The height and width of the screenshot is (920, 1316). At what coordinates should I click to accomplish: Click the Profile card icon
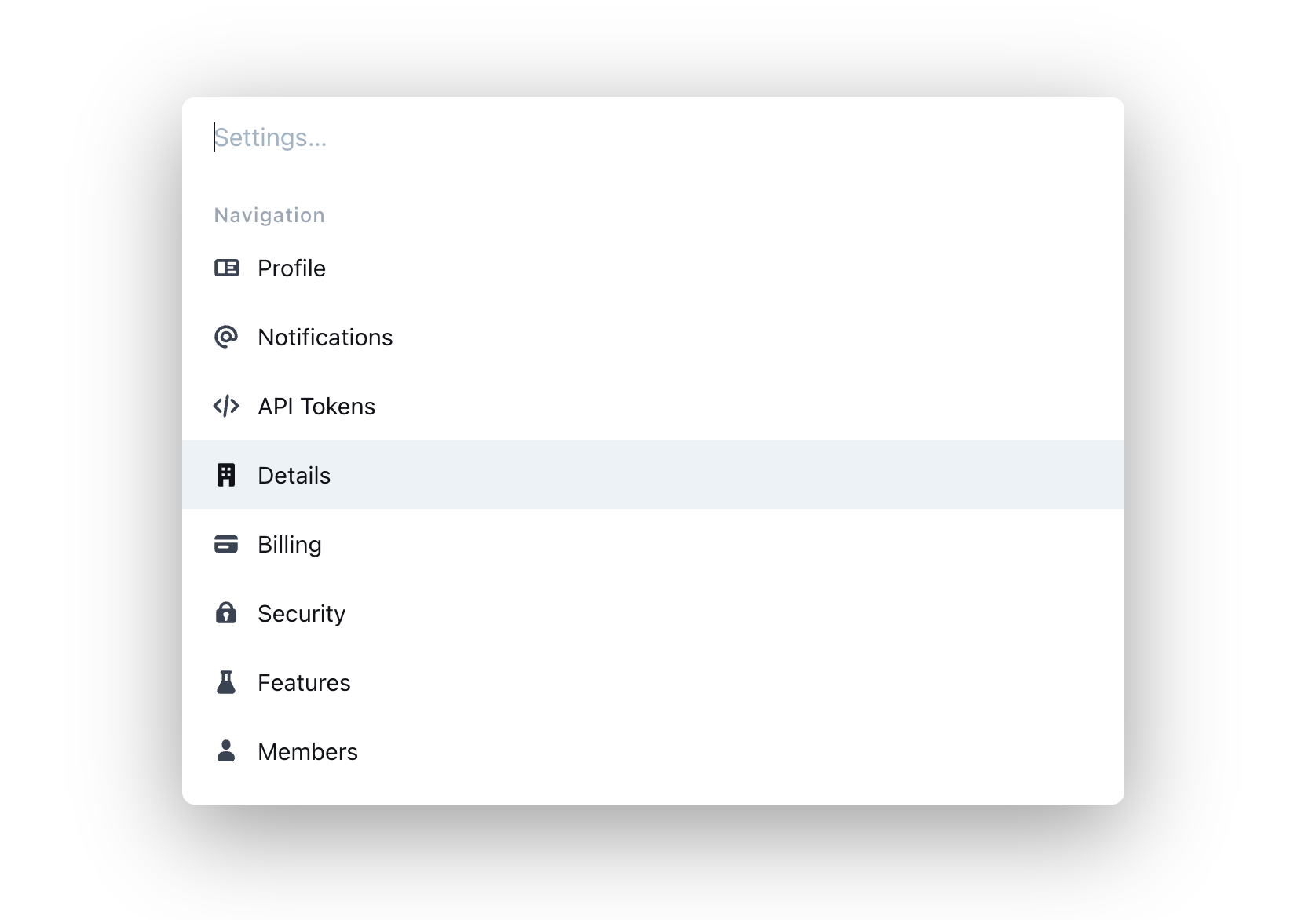pos(226,268)
